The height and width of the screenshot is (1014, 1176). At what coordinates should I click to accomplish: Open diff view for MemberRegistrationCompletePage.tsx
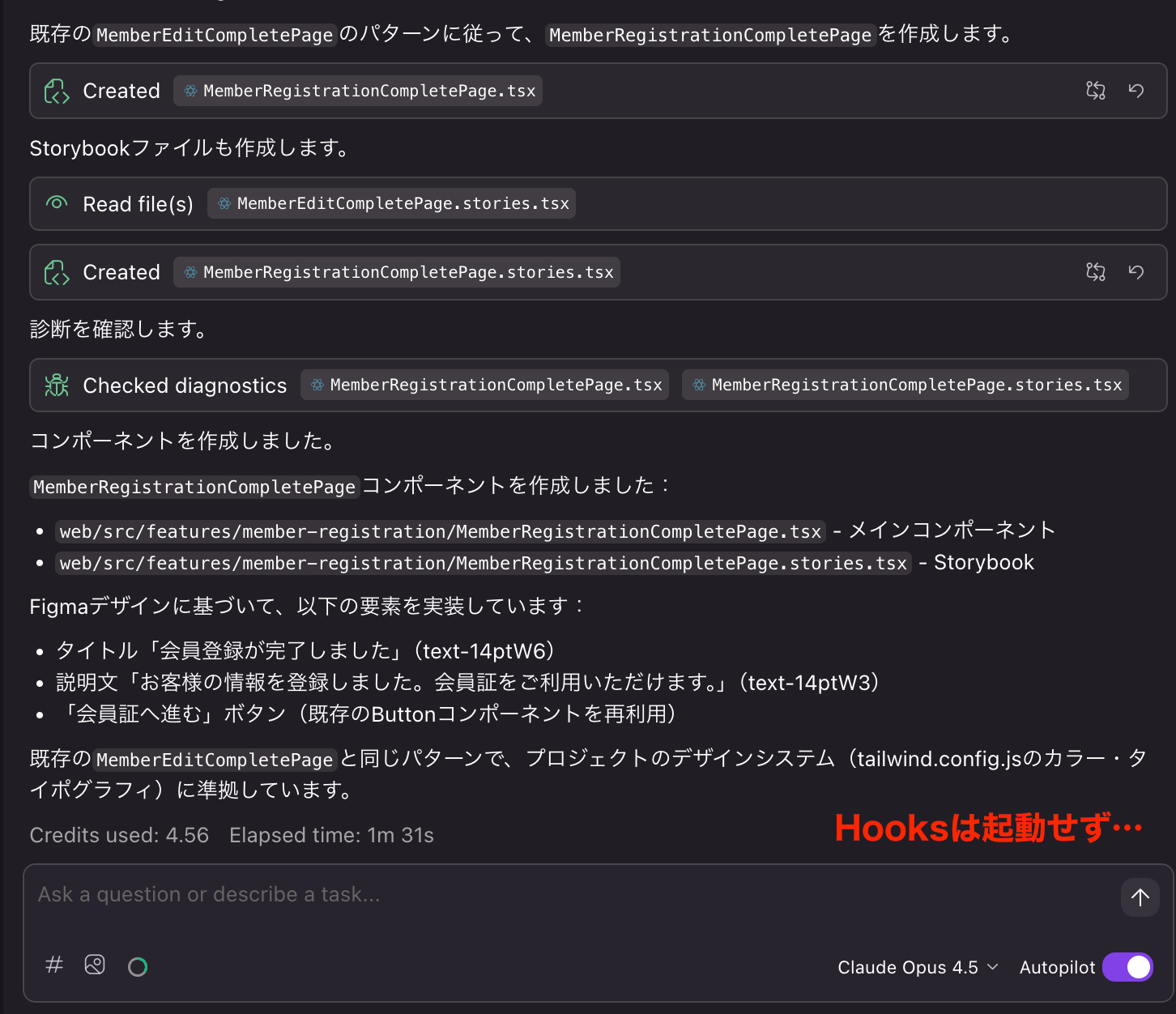point(1095,91)
